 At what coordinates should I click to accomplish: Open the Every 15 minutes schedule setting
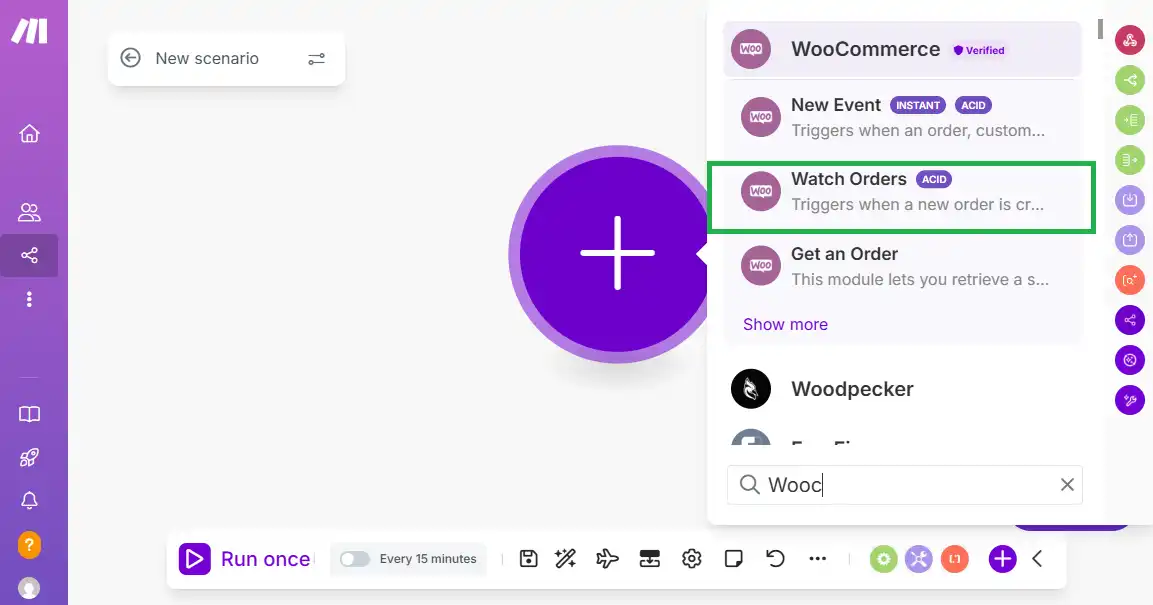tap(428, 559)
